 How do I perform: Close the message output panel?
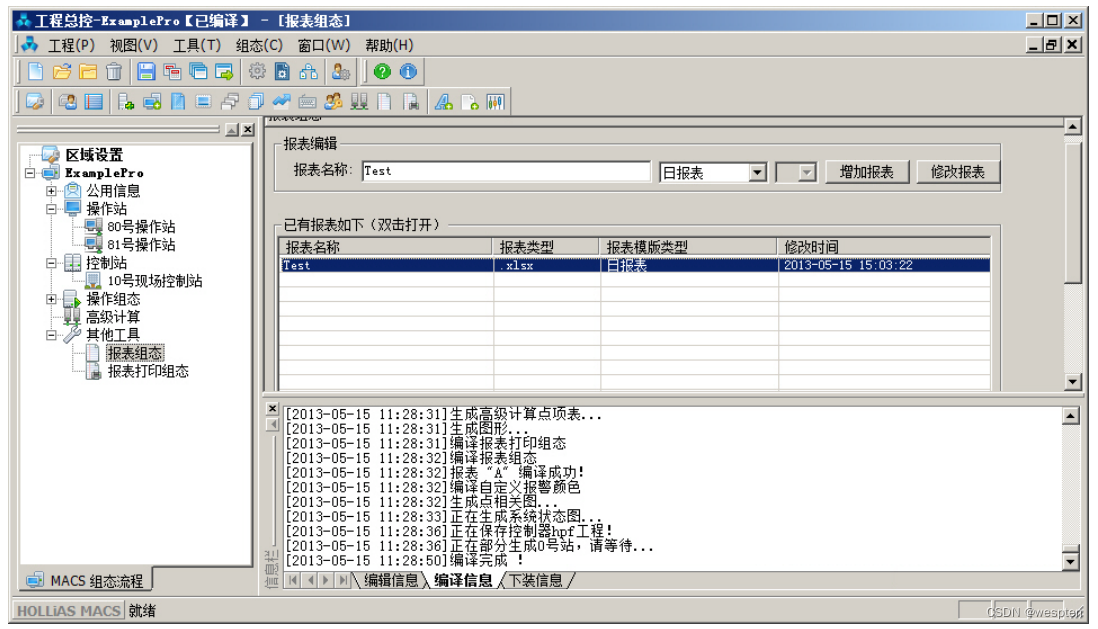[x=273, y=408]
